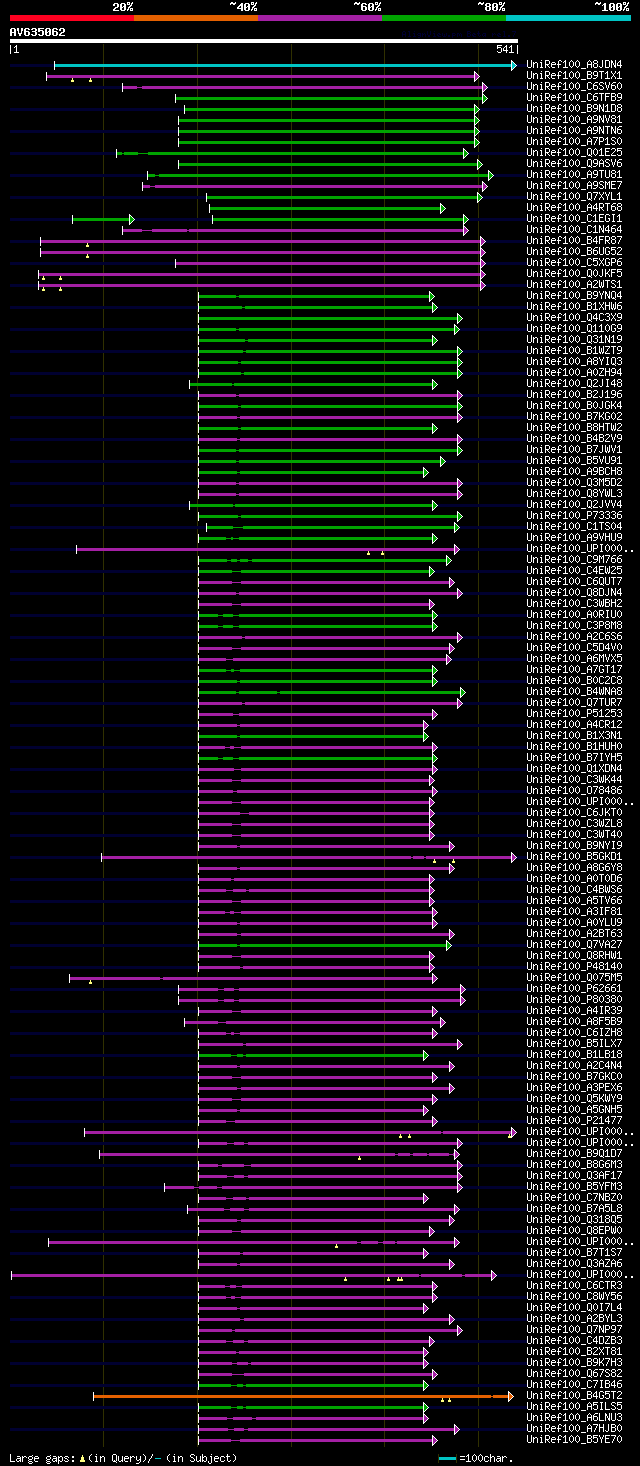Viewport: 640px width, 1466px height.
Task: Click label UniRef100_B9Q1D7
Action: [574, 1154]
